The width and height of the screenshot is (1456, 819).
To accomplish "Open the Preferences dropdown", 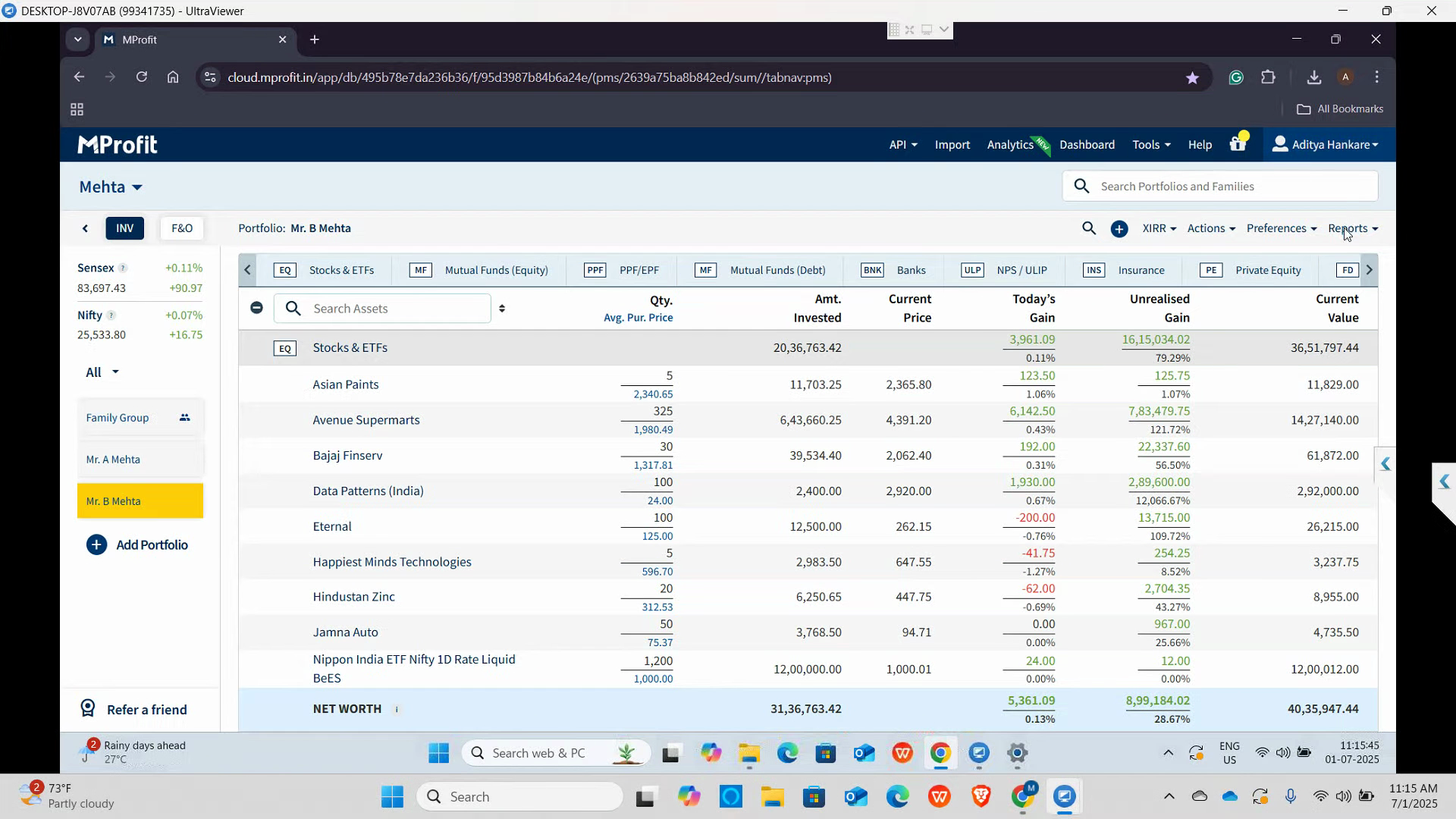I will (x=1282, y=228).
